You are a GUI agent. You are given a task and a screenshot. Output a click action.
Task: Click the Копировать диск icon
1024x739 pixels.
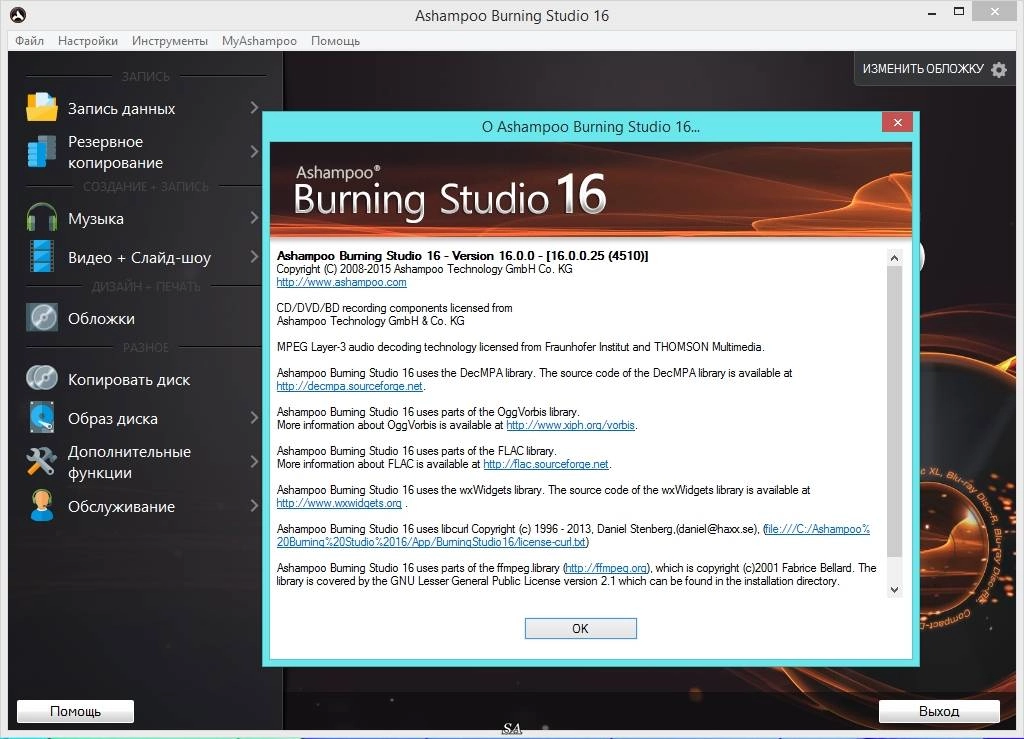pyautogui.click(x=42, y=379)
